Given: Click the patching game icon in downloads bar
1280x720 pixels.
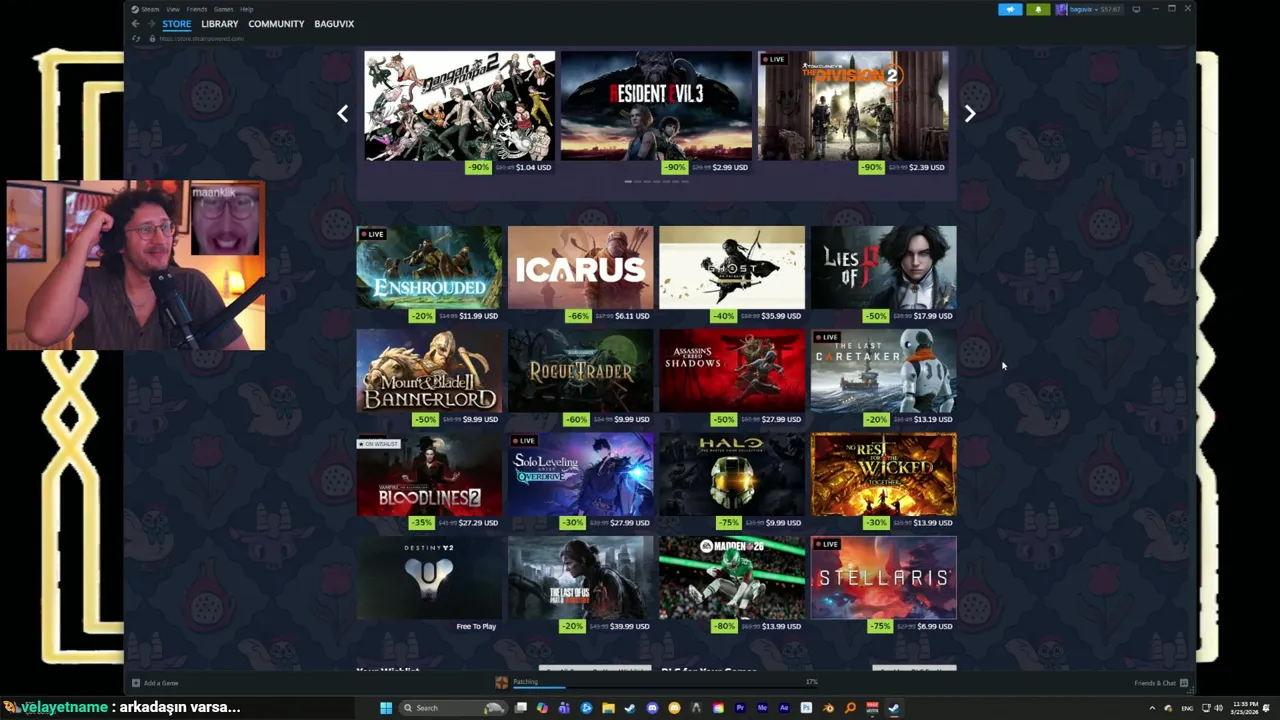Looking at the screenshot, I should pyautogui.click(x=502, y=683).
